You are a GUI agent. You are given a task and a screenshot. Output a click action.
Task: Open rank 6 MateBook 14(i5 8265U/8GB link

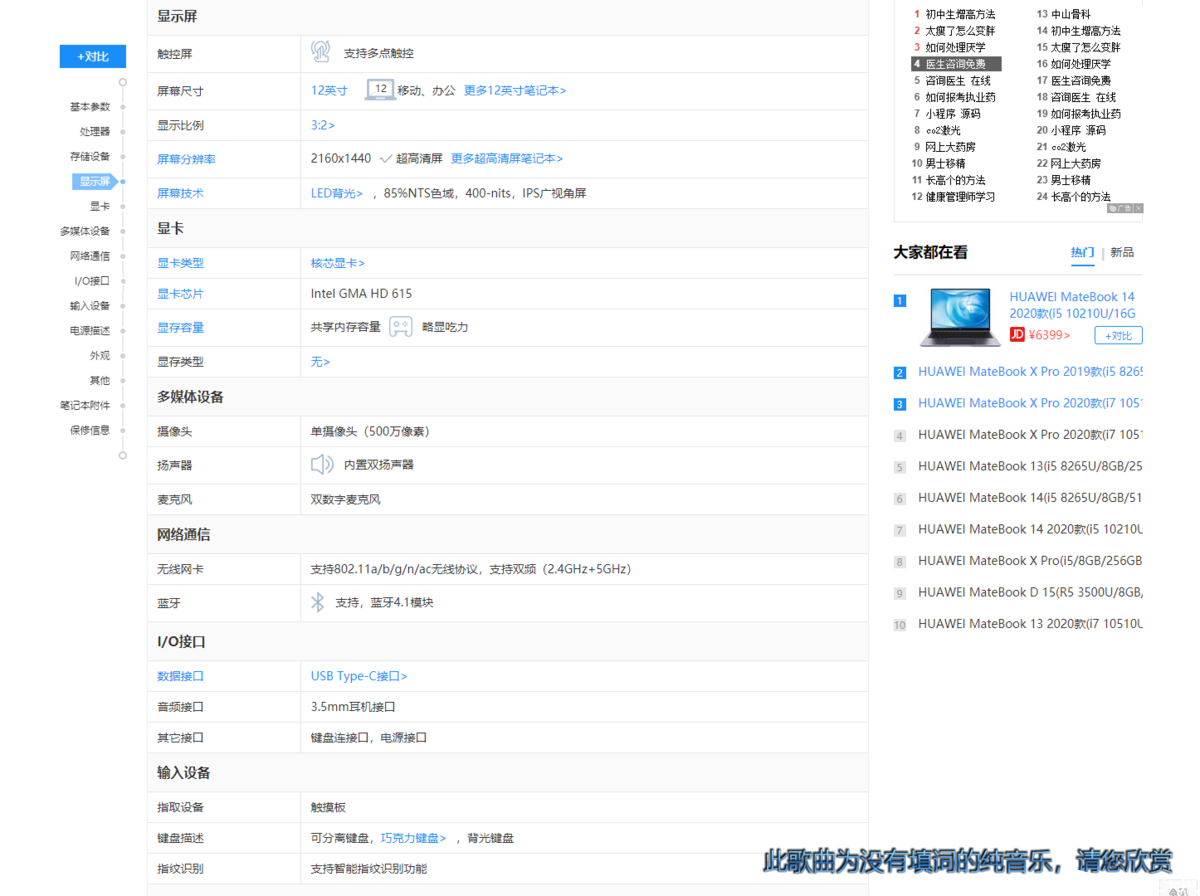click(1030, 498)
